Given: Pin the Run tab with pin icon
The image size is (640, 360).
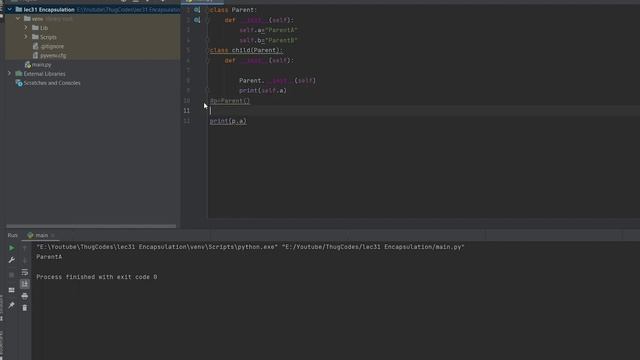Looking at the screenshot, I should (11, 305).
